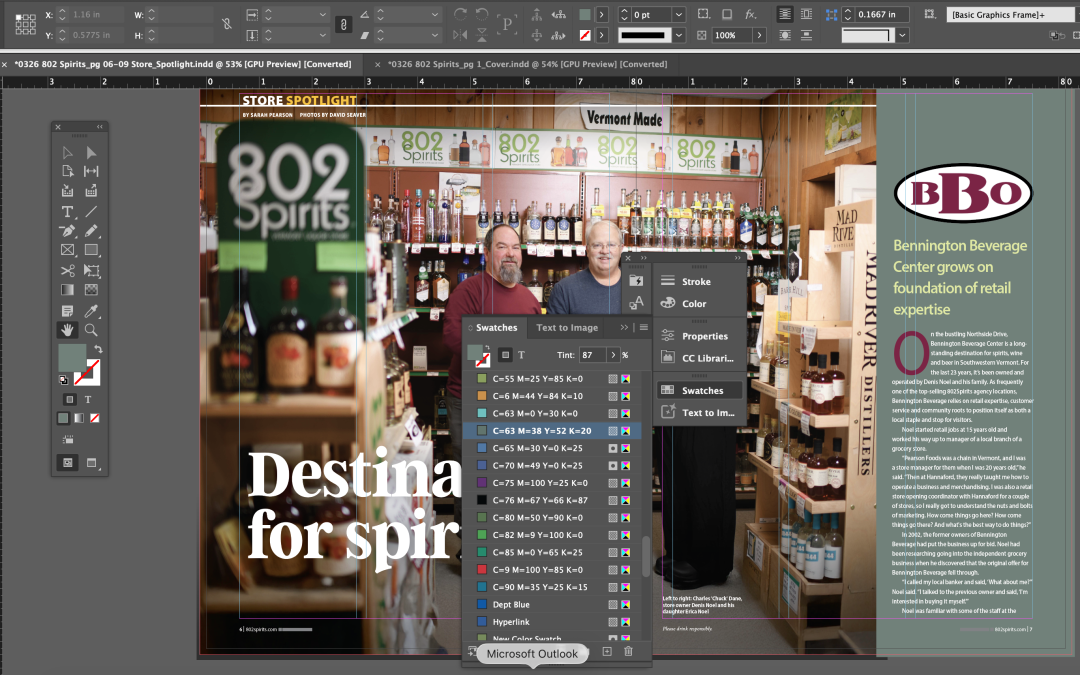The height and width of the screenshot is (675, 1080).
Task: Toggle Formatting Affects Text in Swatches panel
Action: 521,354
